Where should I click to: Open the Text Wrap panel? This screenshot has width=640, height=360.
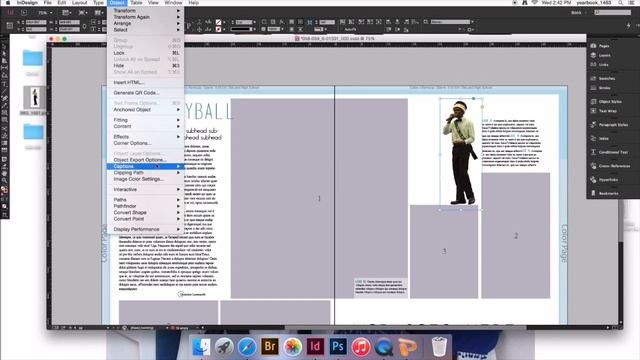604,111
